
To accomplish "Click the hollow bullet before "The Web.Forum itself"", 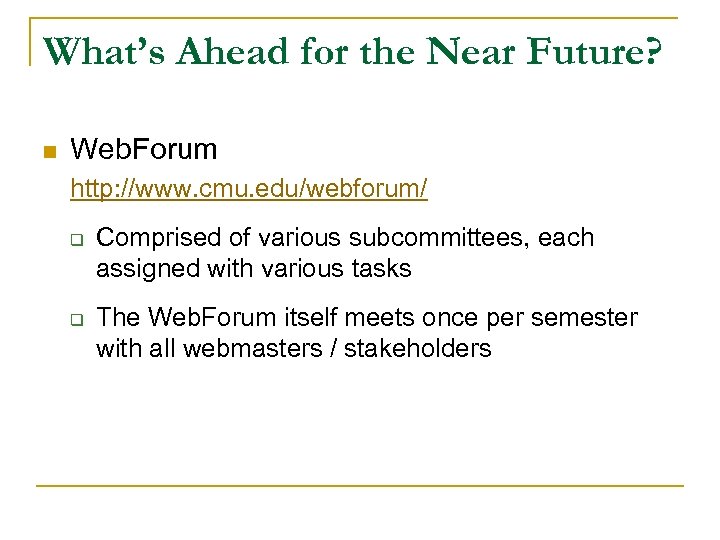I will 76,321.
